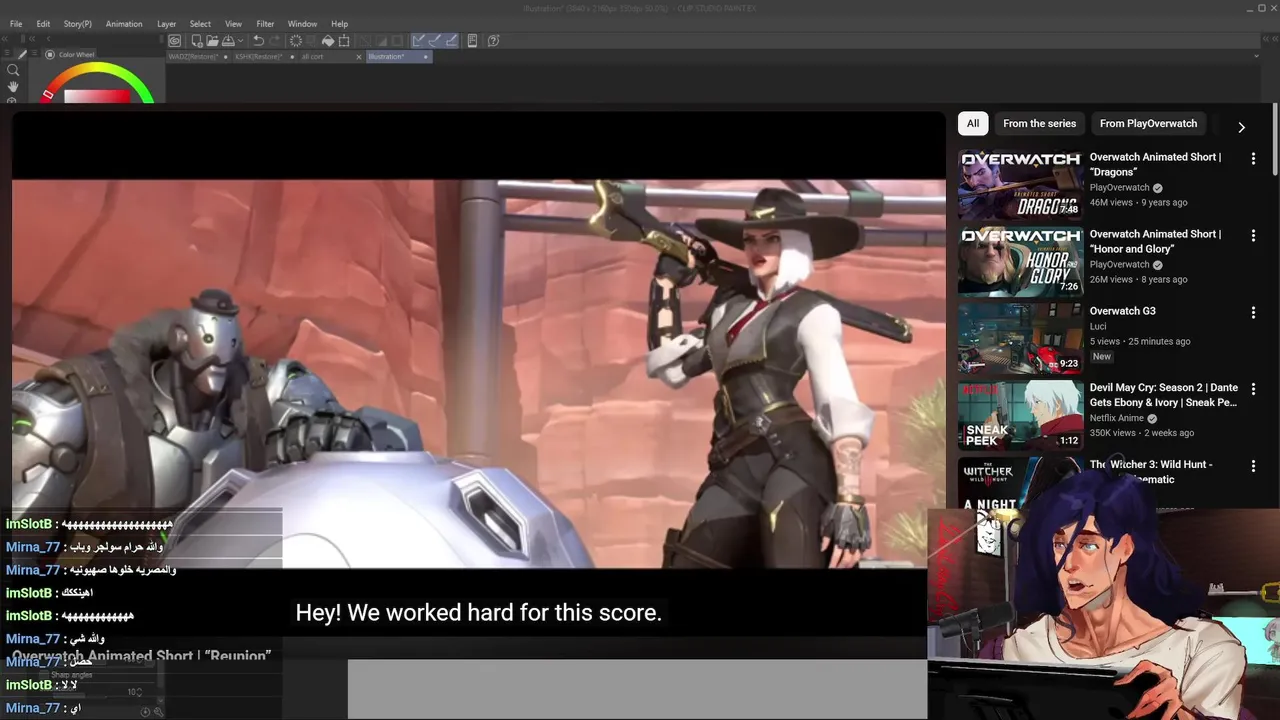The width and height of the screenshot is (1280, 720).
Task: Open the Clip Studio launcher icon
Action: pos(174,41)
